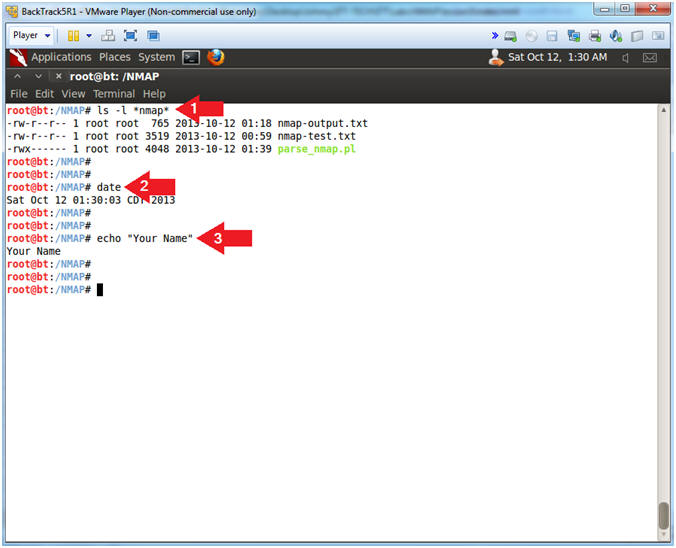Image resolution: width=676 pixels, height=548 pixels.
Task: Click the rightmost VMware toolbar message icon
Action: 658,36
